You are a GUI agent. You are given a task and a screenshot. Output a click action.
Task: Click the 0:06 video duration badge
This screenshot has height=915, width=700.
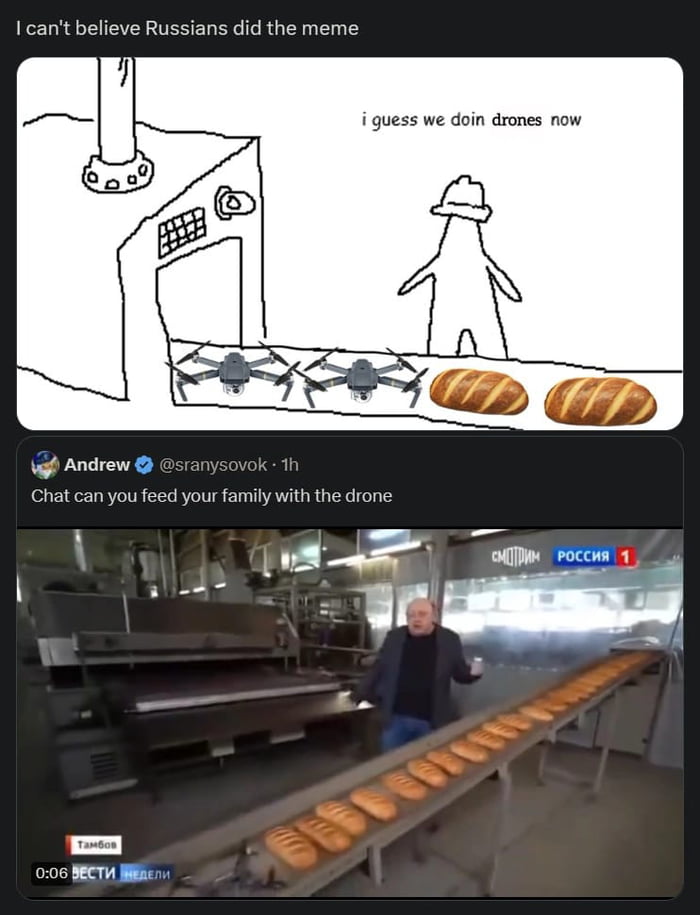51,873
